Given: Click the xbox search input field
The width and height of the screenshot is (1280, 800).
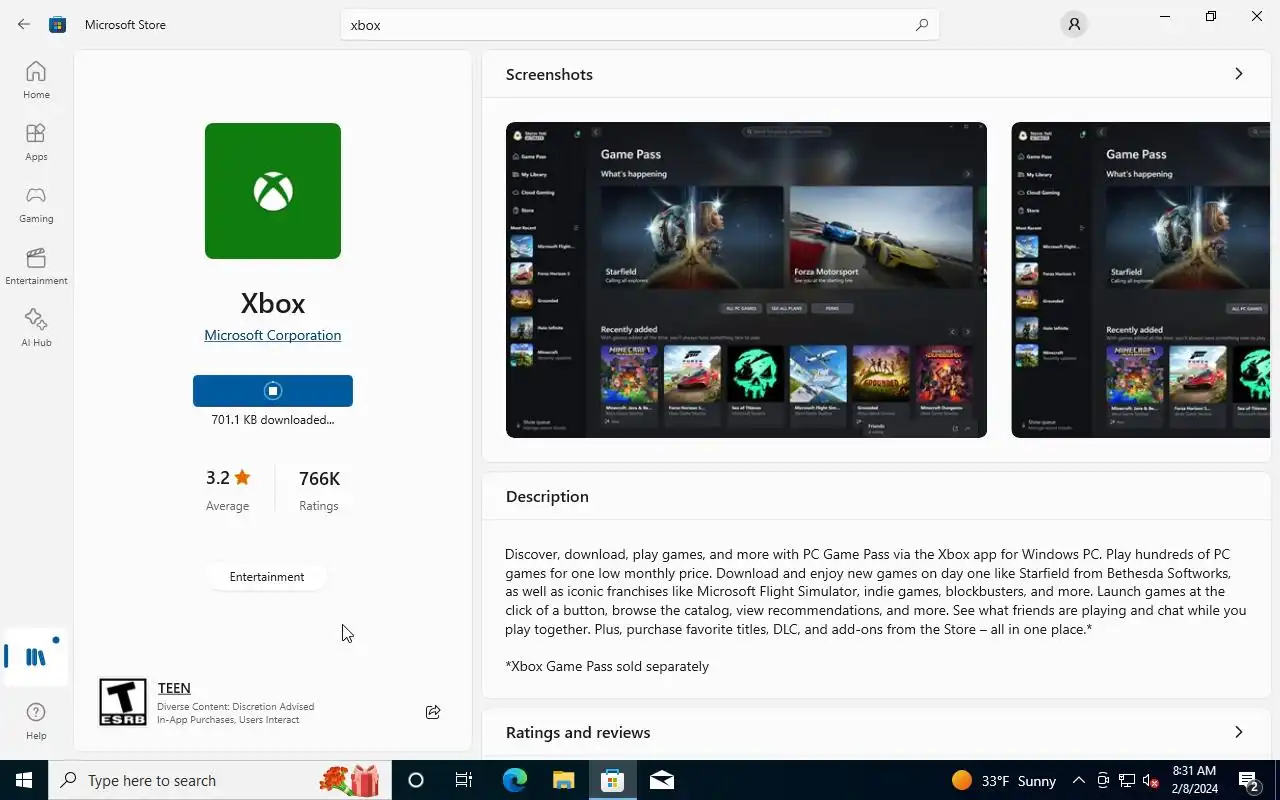Looking at the screenshot, I should tap(640, 25).
